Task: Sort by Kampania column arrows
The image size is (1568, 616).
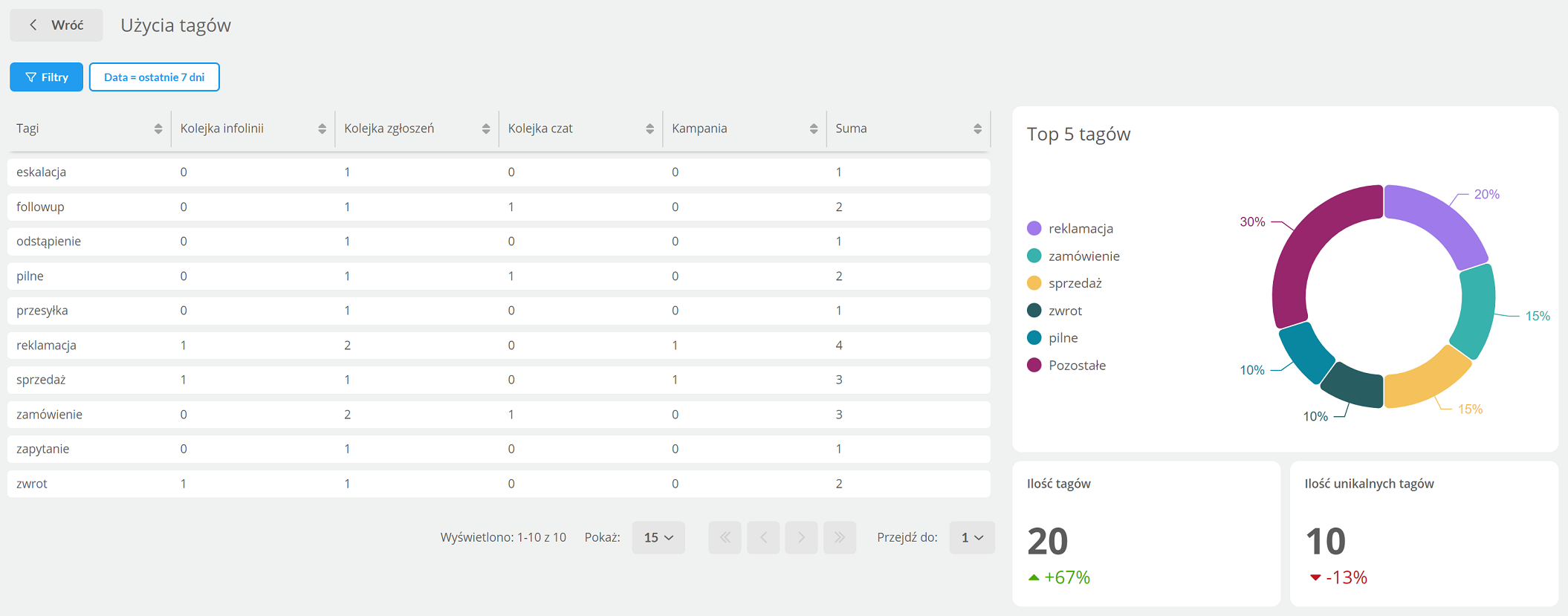Action: tap(814, 129)
